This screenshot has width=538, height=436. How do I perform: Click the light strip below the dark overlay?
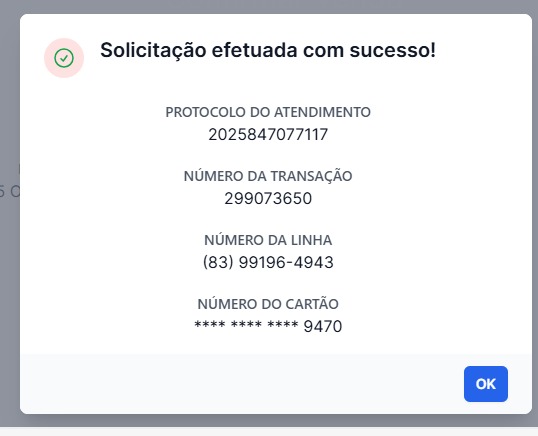pos(269,432)
